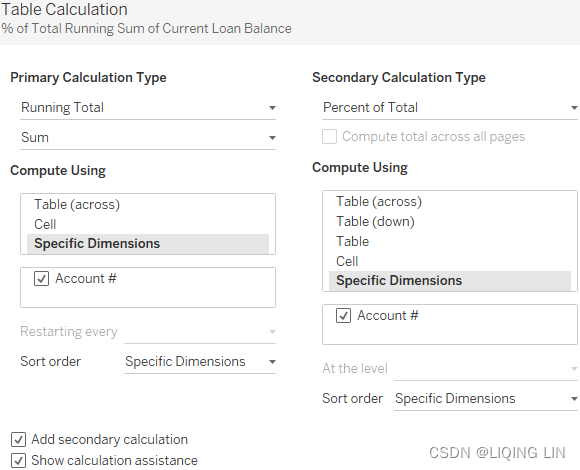
Task: Open the Restarting every dropdown
Action: [200, 332]
